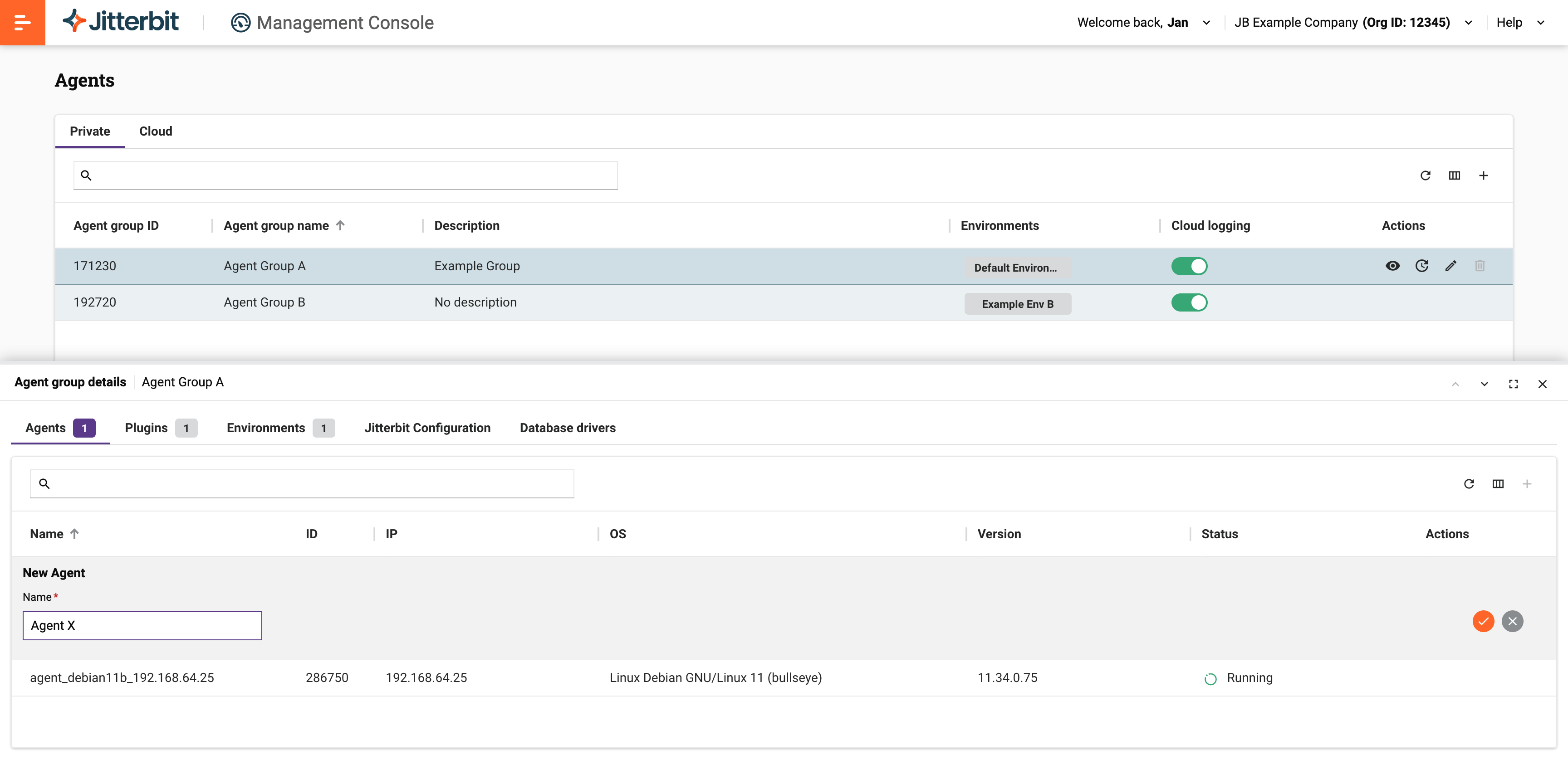
Task: Click the Agent Group B name cell
Action: [x=264, y=302]
